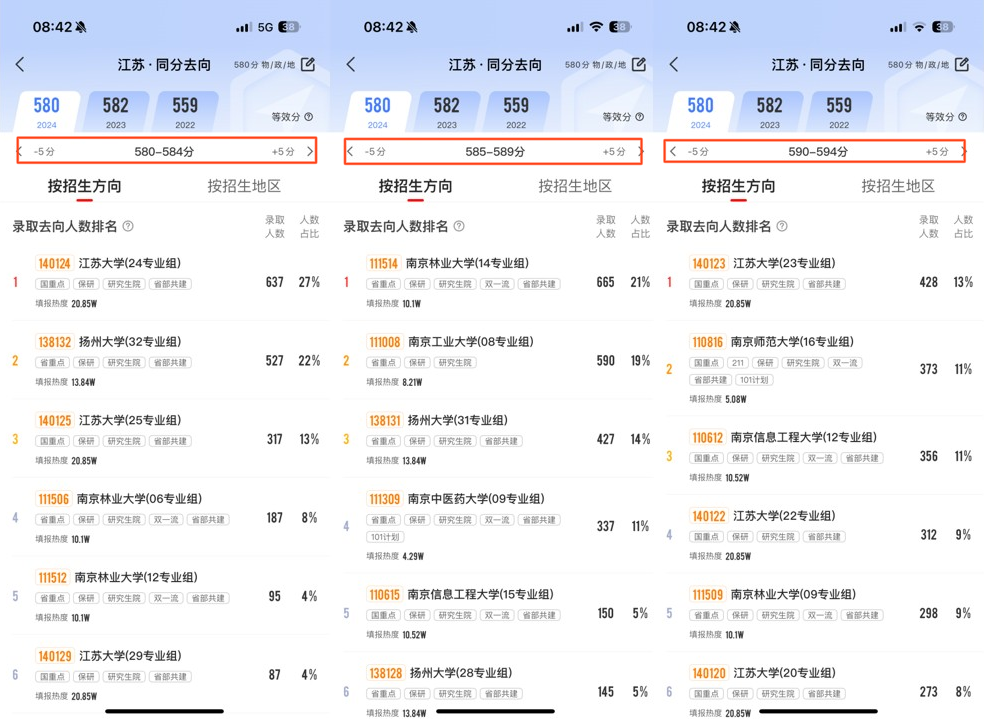Lower range with left chevron beside 580–584分
The width and height of the screenshot is (984, 719).
tap(20, 151)
